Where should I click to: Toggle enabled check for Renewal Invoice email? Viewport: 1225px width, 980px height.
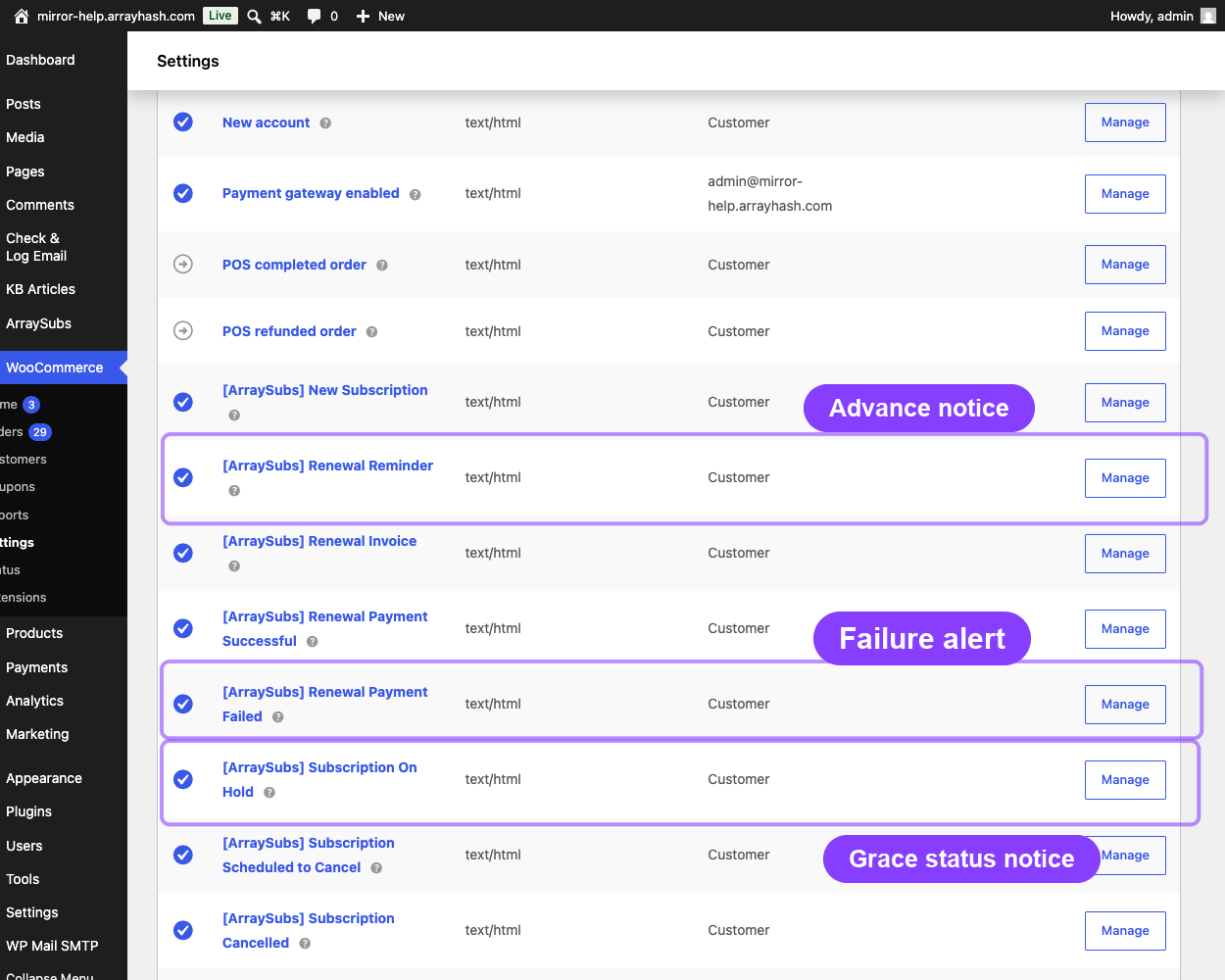coord(183,553)
